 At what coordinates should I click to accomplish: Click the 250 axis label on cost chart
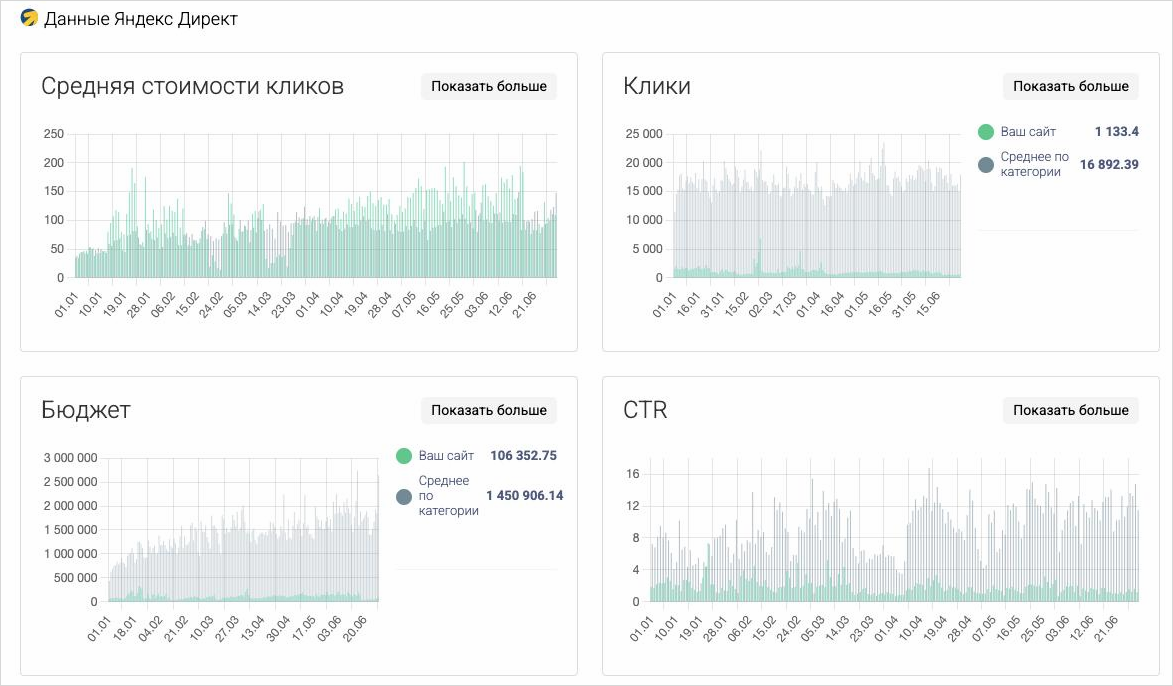(x=54, y=134)
